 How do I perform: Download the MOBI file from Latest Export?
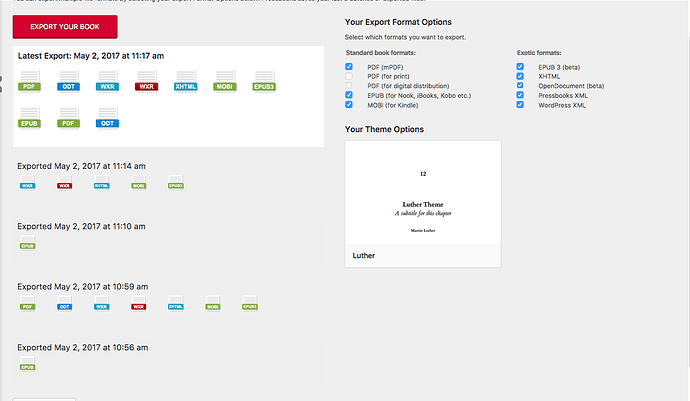tap(224, 81)
